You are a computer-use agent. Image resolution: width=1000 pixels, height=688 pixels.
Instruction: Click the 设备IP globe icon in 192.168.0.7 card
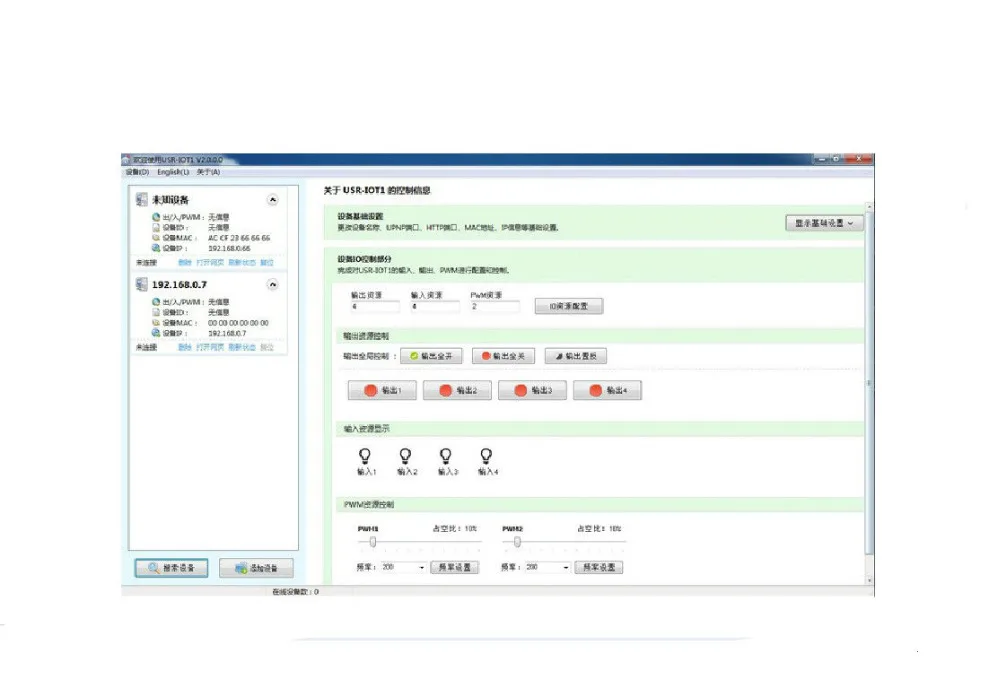click(x=156, y=332)
